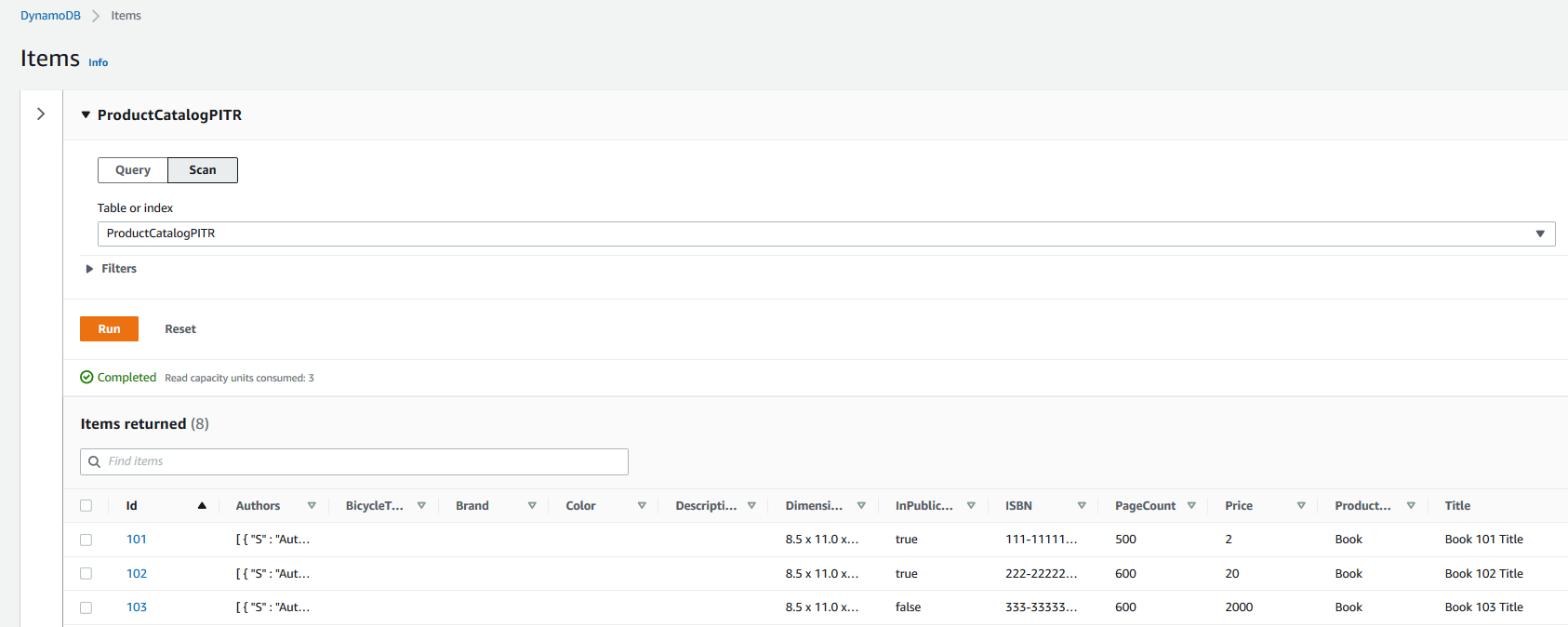
Task: Check the row for item 103
Action: tap(86, 607)
